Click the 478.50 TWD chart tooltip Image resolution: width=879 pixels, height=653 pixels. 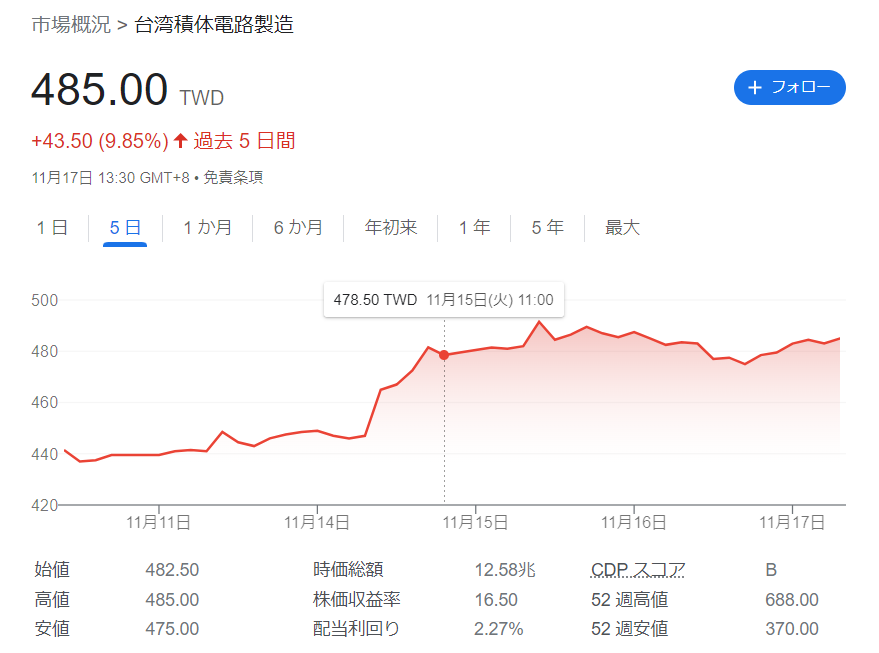(x=443, y=299)
